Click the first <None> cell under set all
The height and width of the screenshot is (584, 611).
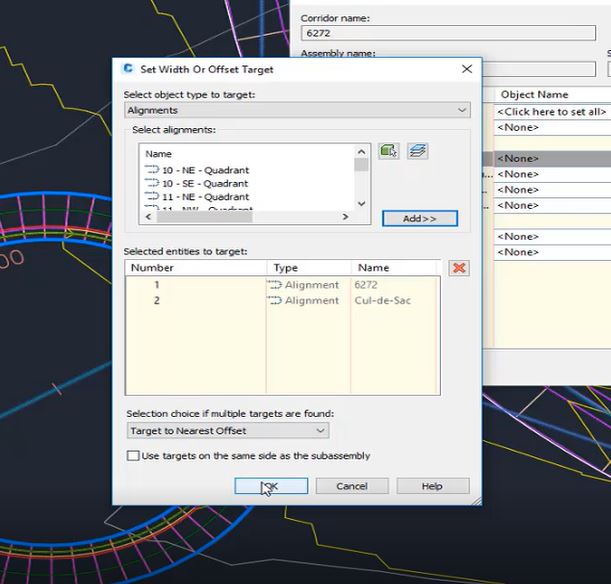[x=552, y=127]
